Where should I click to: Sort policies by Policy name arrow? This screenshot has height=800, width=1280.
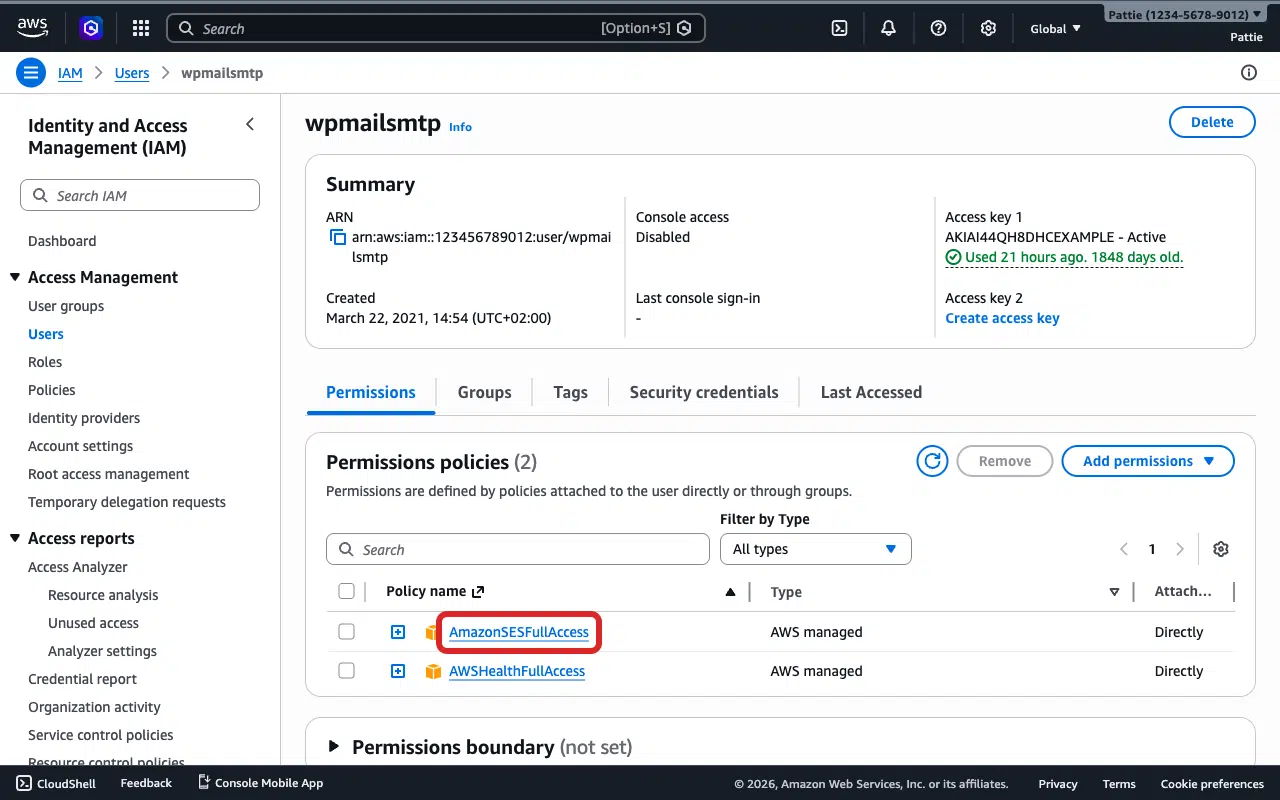tap(730, 592)
